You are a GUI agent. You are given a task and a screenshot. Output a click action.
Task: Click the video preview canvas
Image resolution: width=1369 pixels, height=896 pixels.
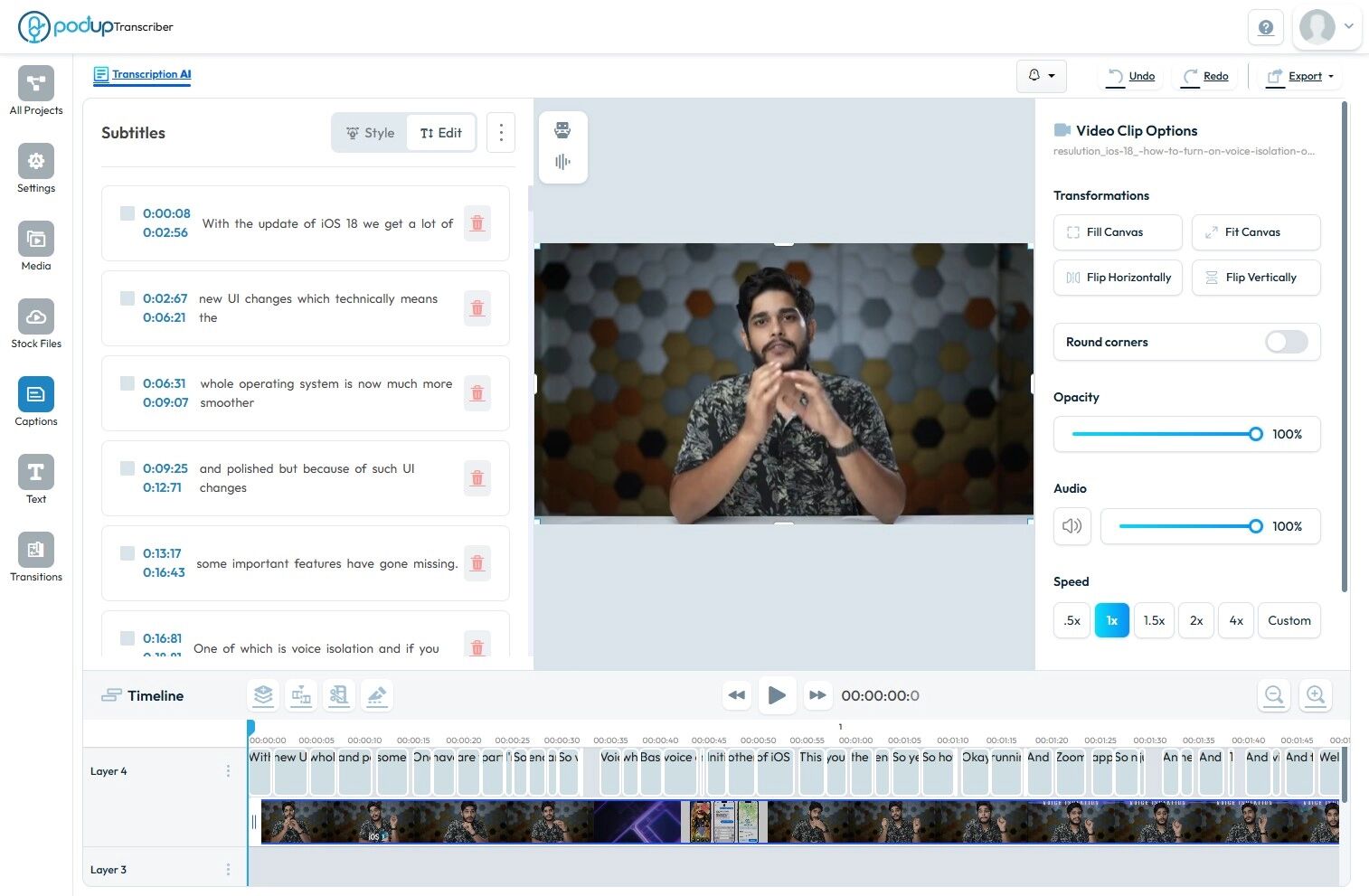click(784, 382)
